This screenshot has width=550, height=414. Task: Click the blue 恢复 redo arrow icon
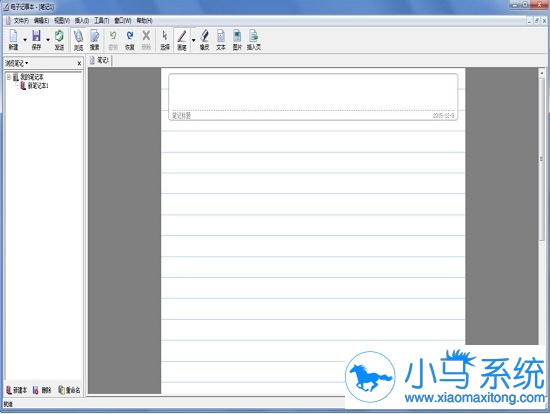coord(130,40)
